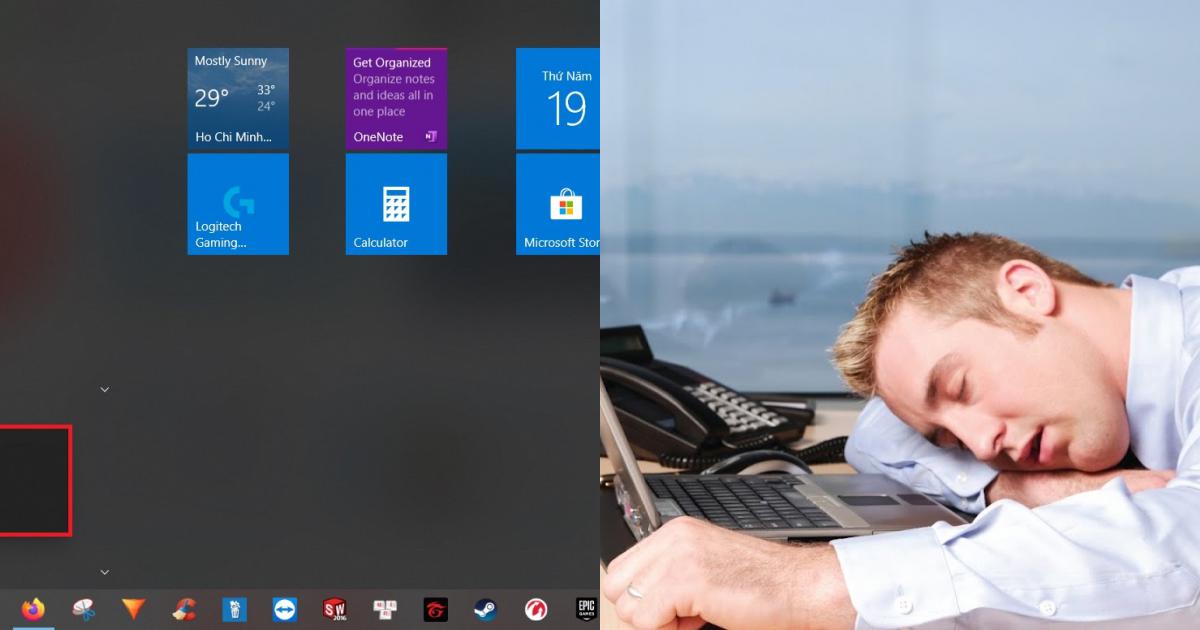Expand the lower chevron above the taskbar
The image size is (1200, 630).
coord(105,572)
